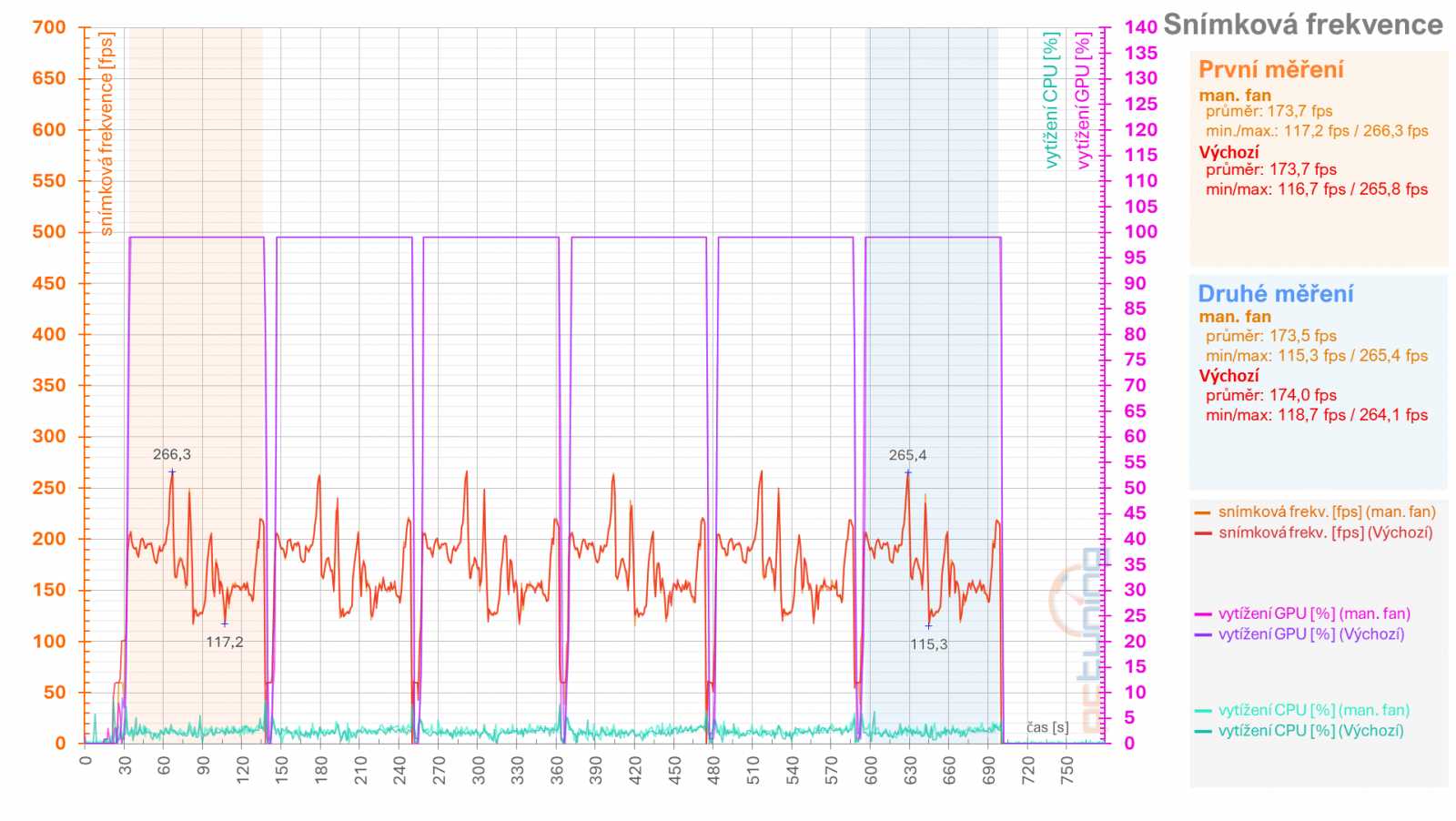Click min/max: 116,7 fps / 265,8 fps line
Image resolution: width=1456 pixels, height=821 pixels.
click(x=1317, y=189)
